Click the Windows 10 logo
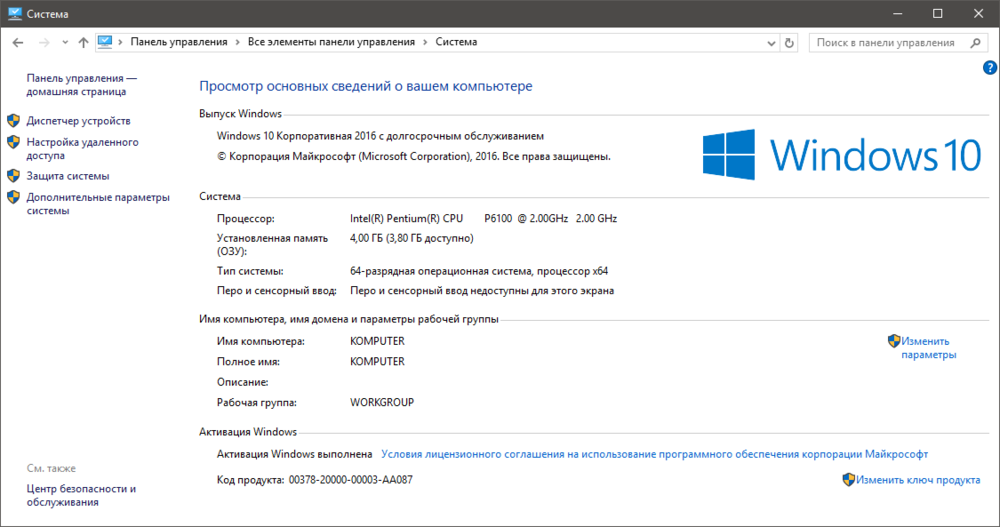The image size is (1000, 527). (842, 155)
